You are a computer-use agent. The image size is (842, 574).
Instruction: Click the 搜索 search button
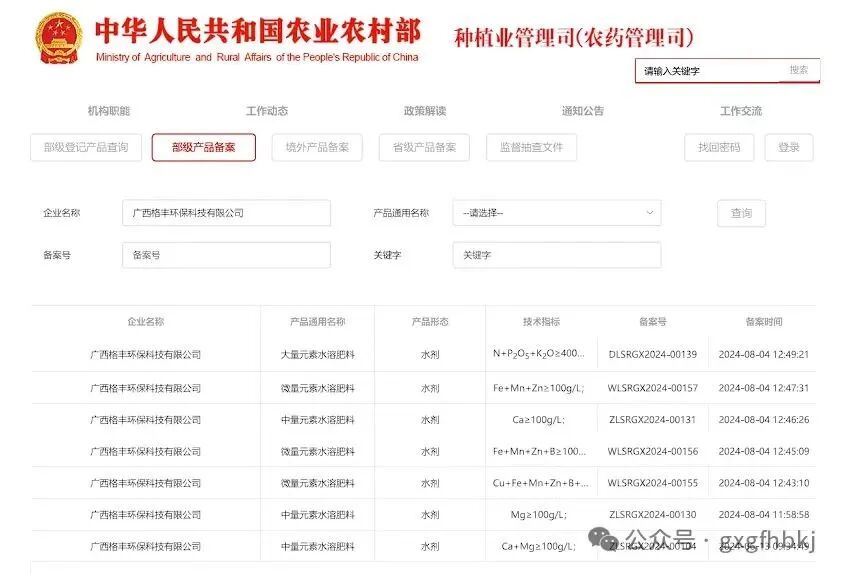pos(799,70)
